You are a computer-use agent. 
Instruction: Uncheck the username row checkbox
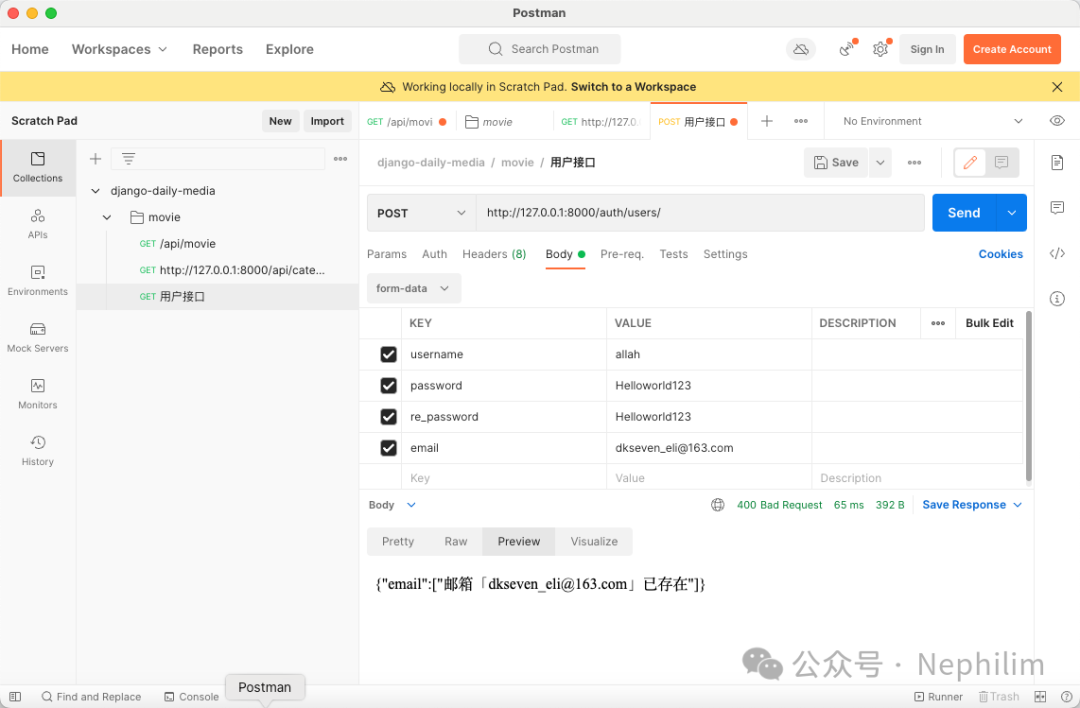388,354
